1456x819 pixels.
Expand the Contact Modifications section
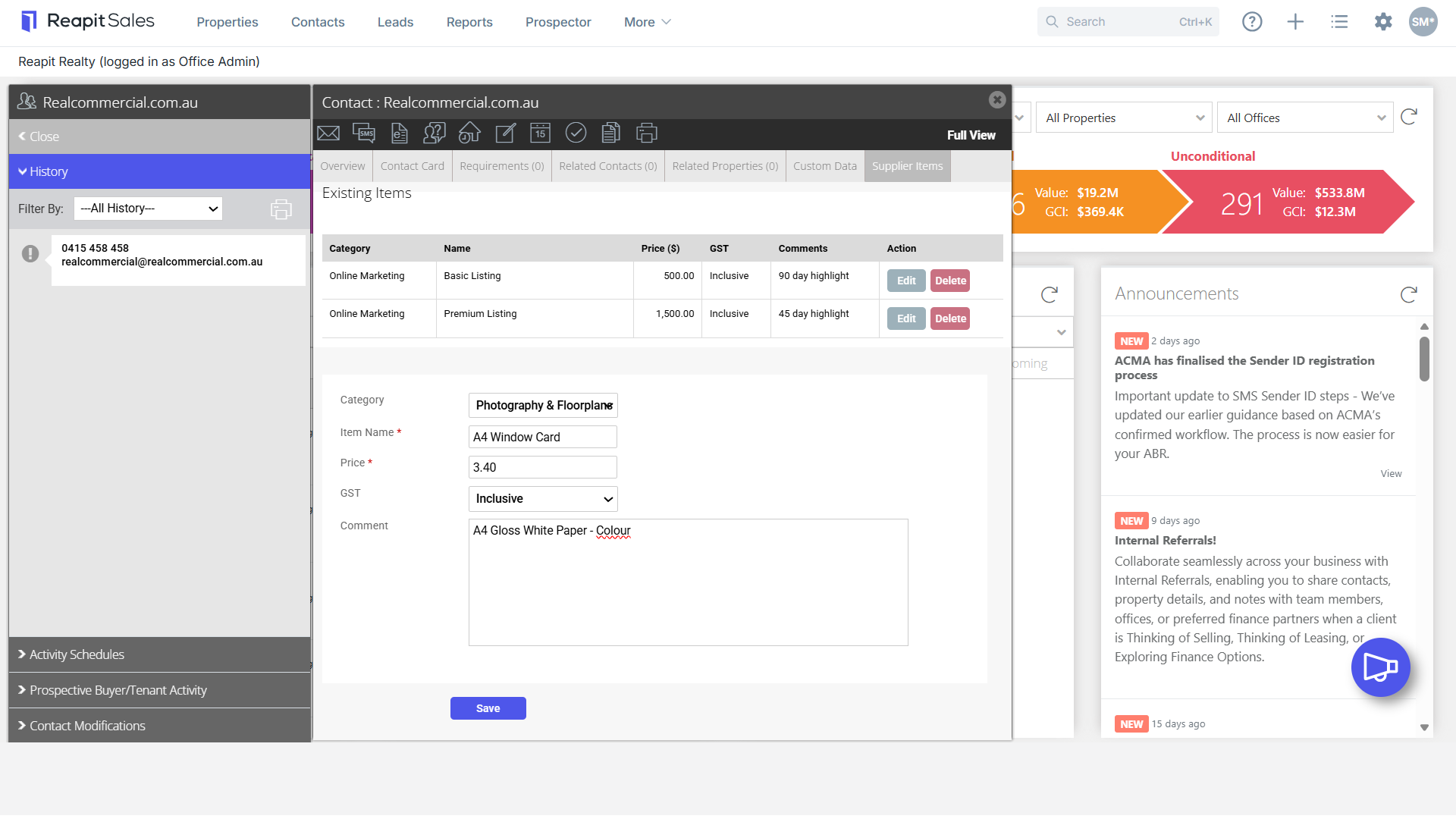tap(159, 726)
